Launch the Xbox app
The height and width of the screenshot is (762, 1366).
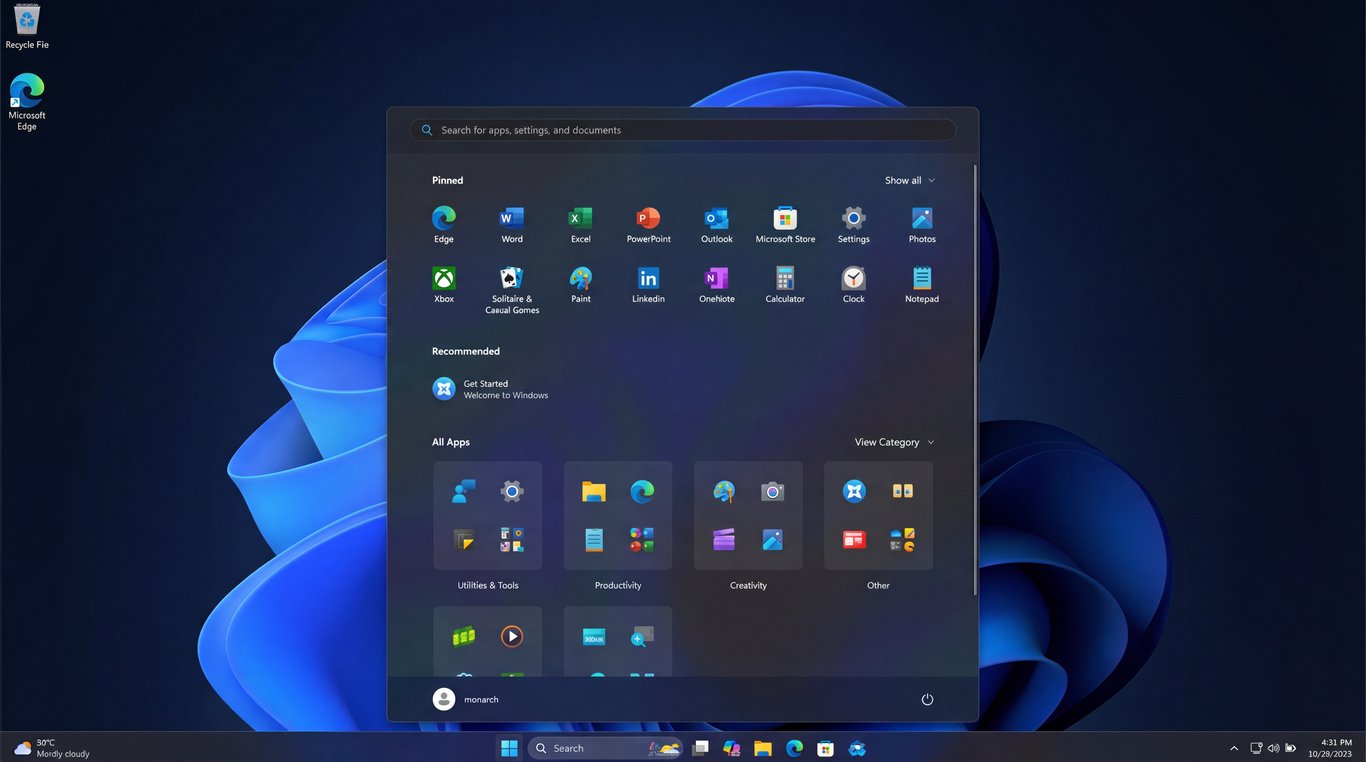tap(443, 283)
